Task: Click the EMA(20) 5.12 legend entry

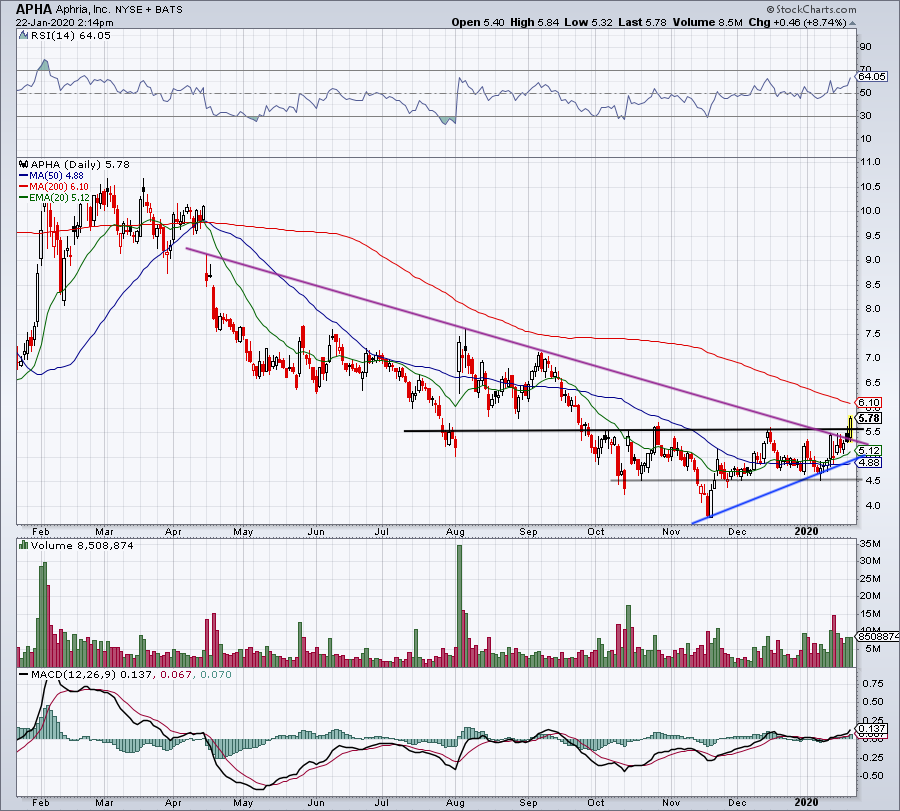Action: 59,197
